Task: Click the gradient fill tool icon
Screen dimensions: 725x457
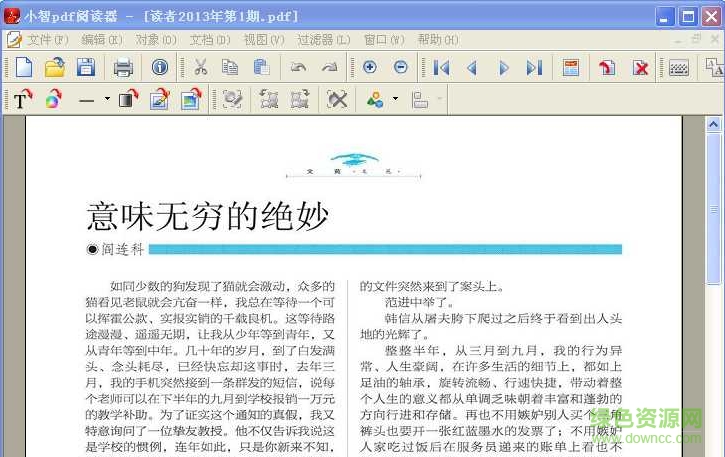Action: tap(129, 99)
